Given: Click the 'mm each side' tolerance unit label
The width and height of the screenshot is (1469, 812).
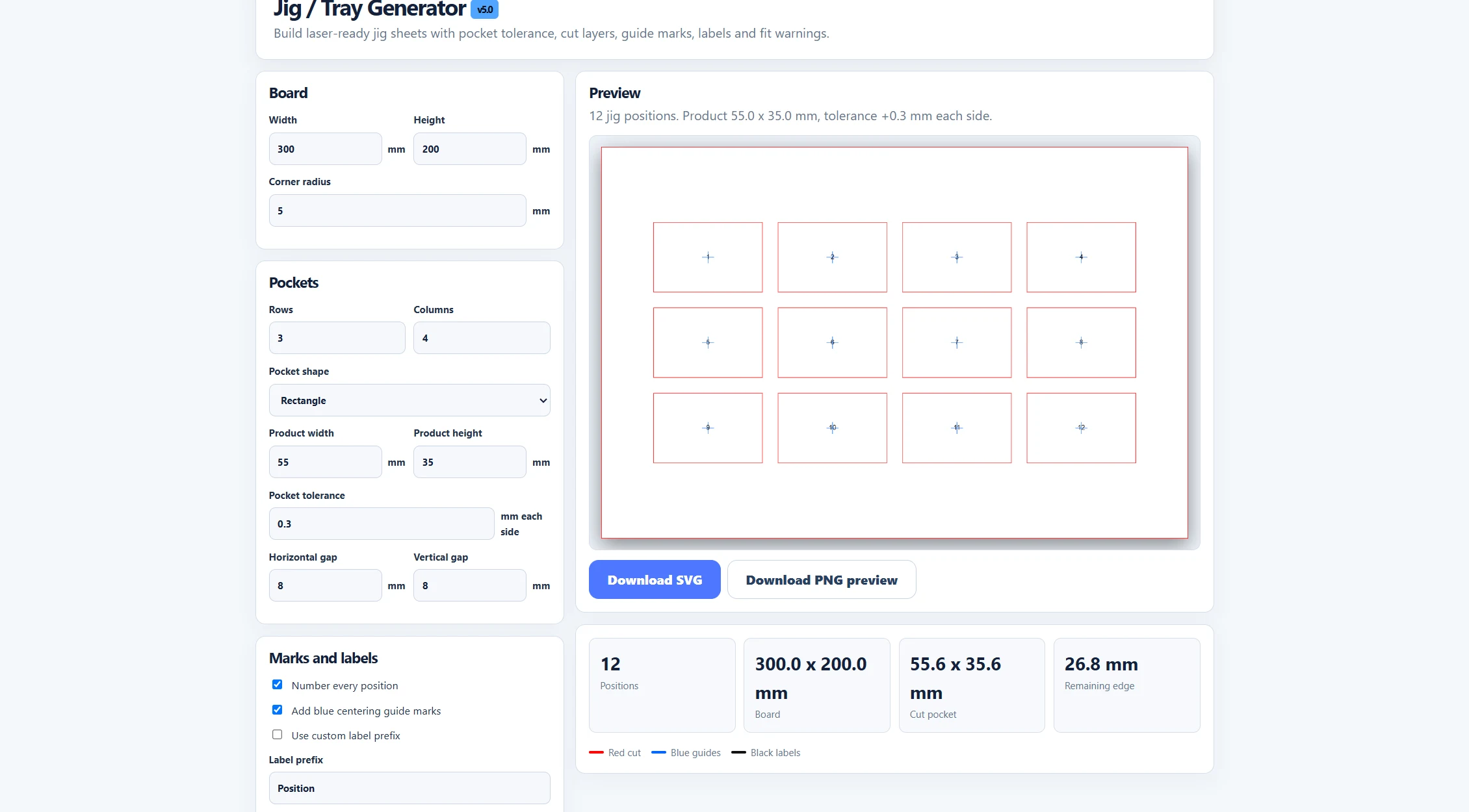Looking at the screenshot, I should click(521, 524).
